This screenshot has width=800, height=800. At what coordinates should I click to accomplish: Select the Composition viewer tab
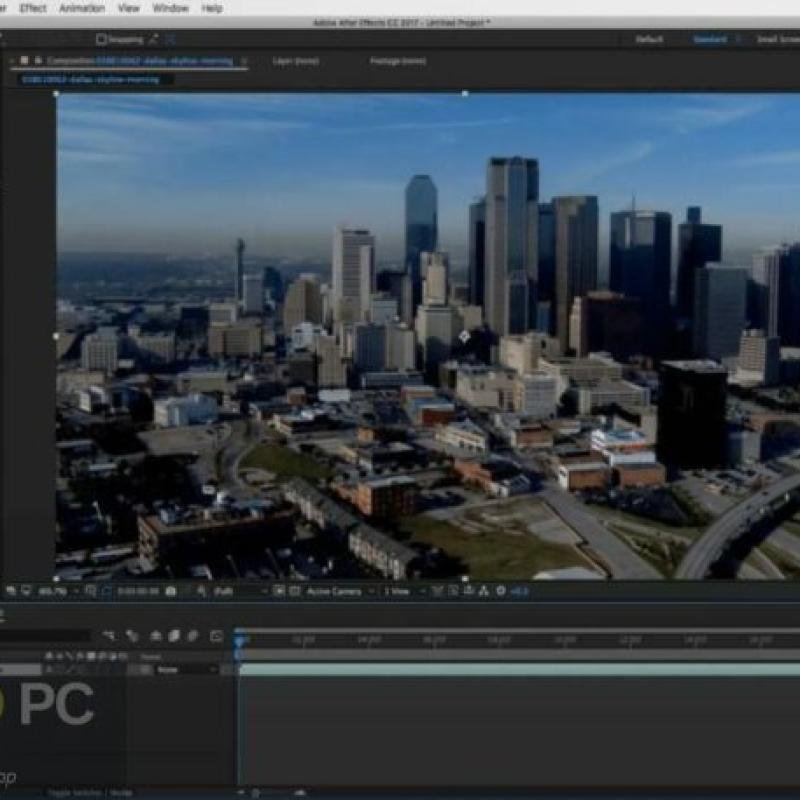[x=140, y=61]
